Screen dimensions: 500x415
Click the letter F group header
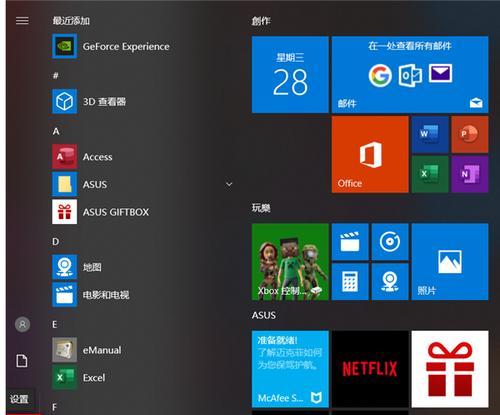click(x=55, y=407)
